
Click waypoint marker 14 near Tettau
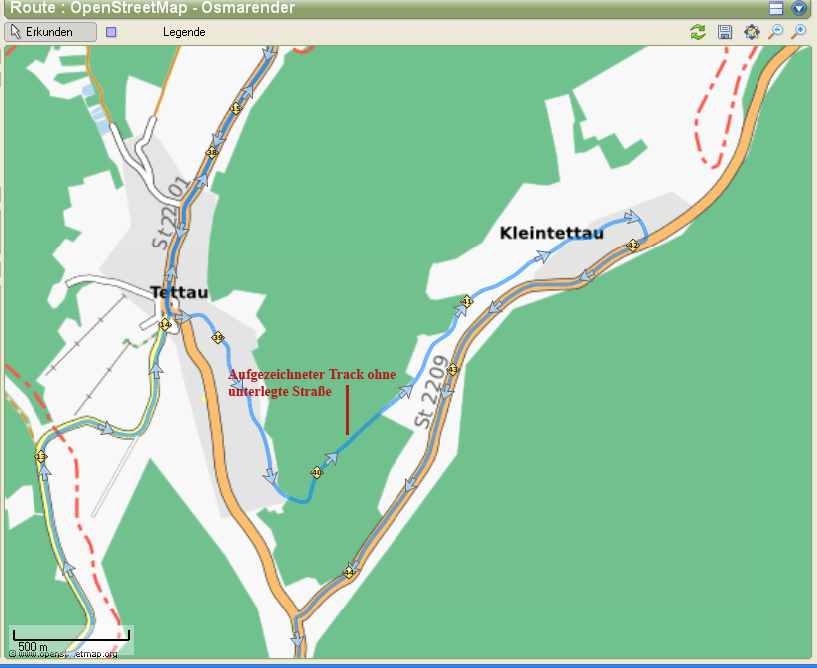point(165,324)
